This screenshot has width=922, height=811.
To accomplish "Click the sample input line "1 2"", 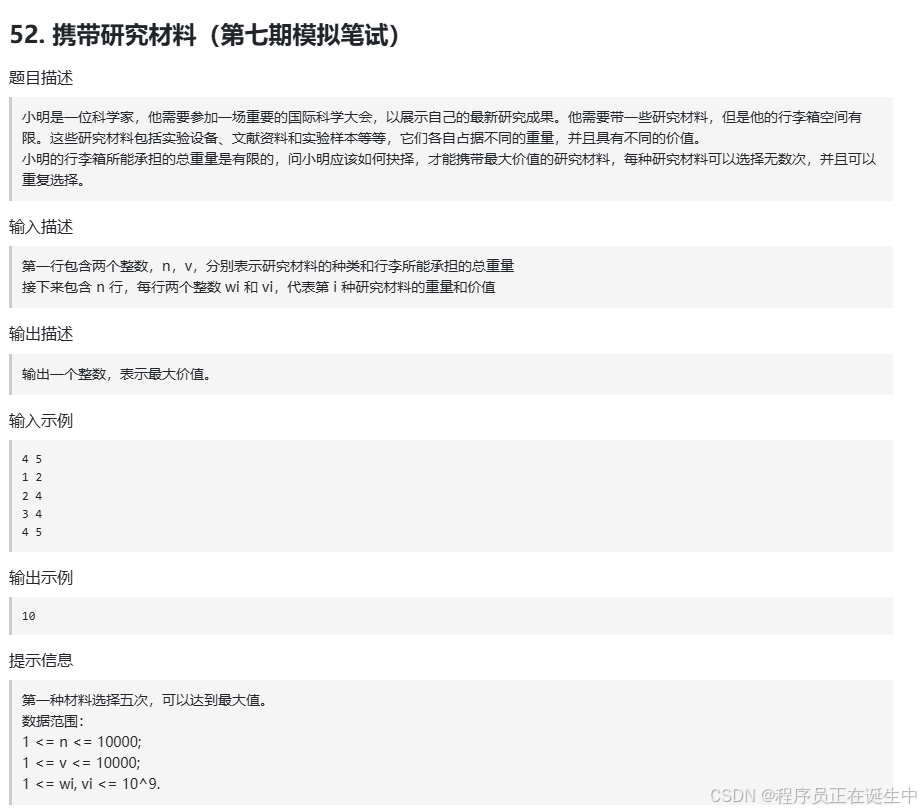I will click(x=32, y=477).
